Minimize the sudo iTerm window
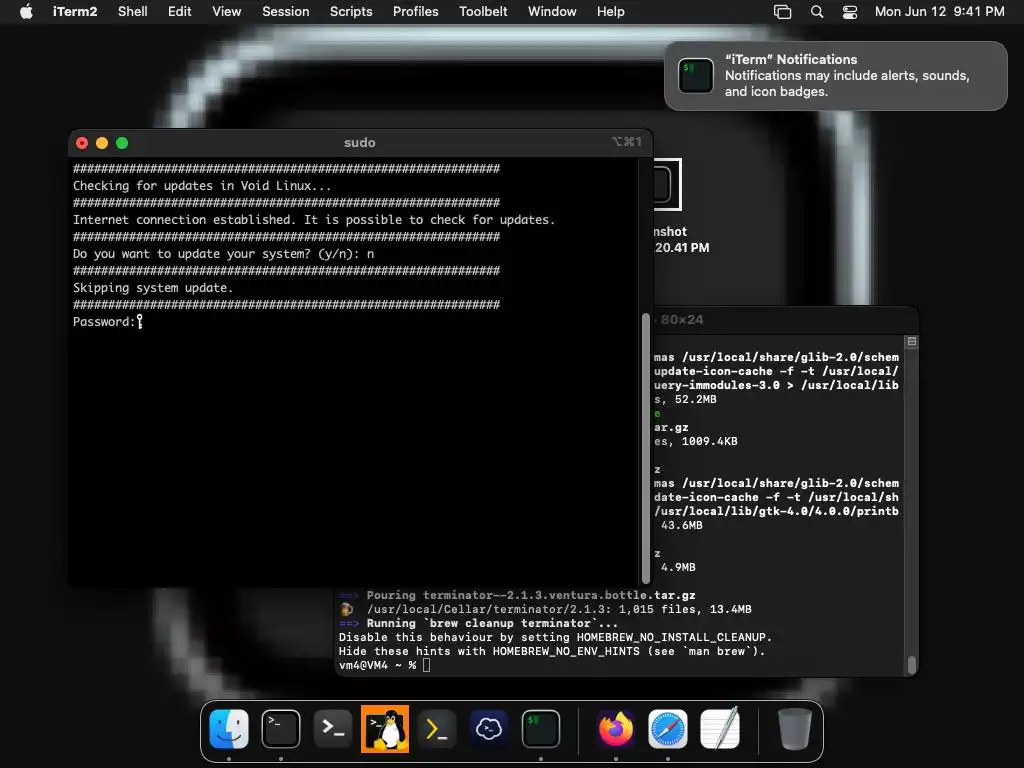 (x=102, y=143)
